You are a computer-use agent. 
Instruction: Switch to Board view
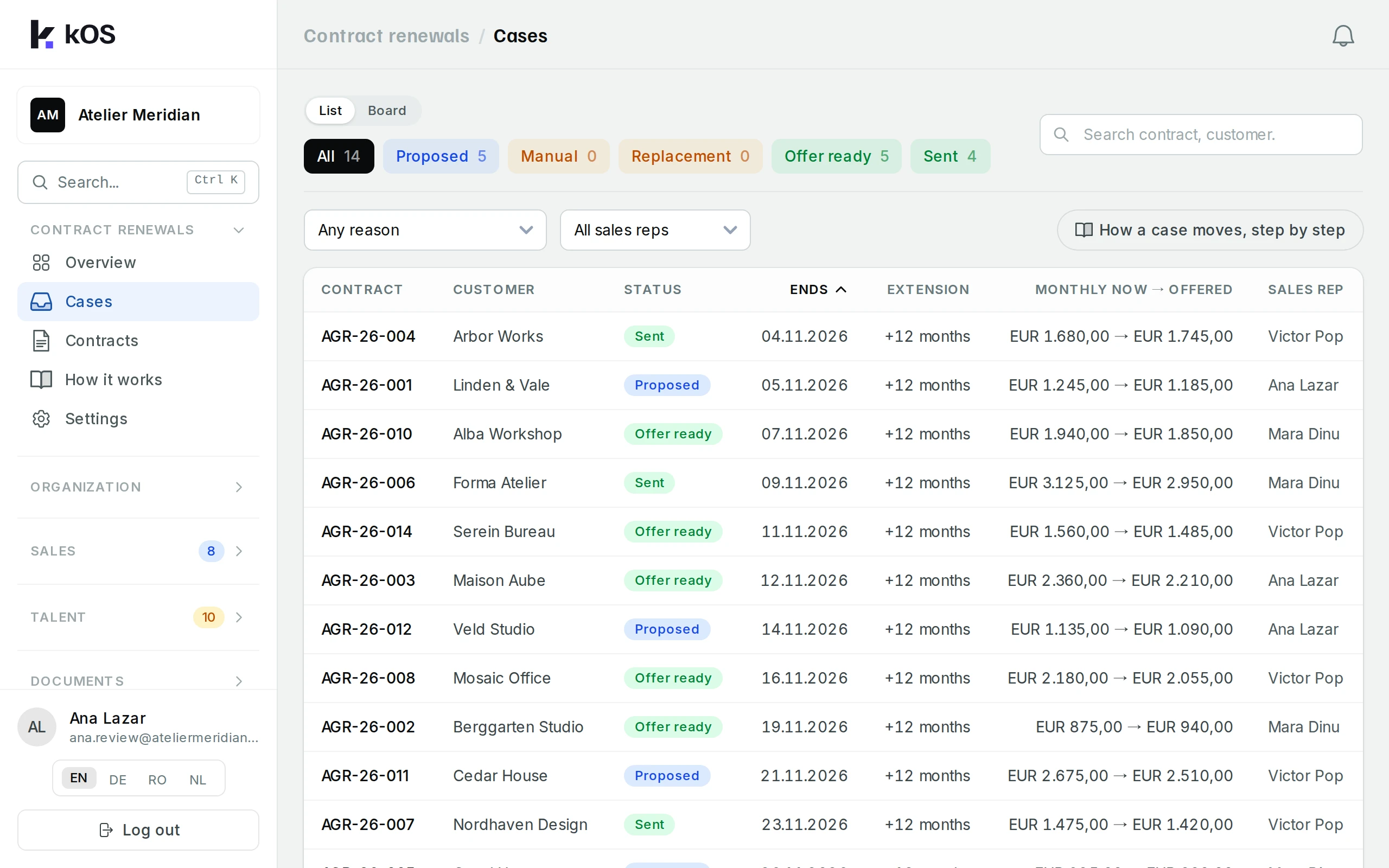387,110
